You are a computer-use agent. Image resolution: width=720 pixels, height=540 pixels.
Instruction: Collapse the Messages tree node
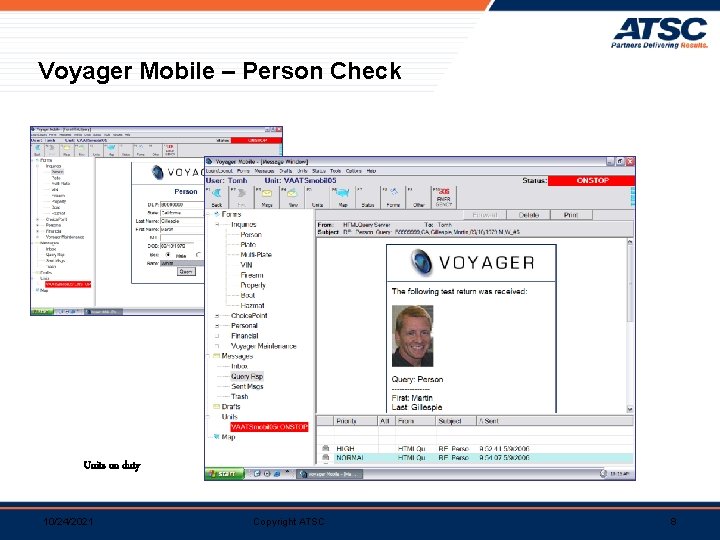(208, 356)
